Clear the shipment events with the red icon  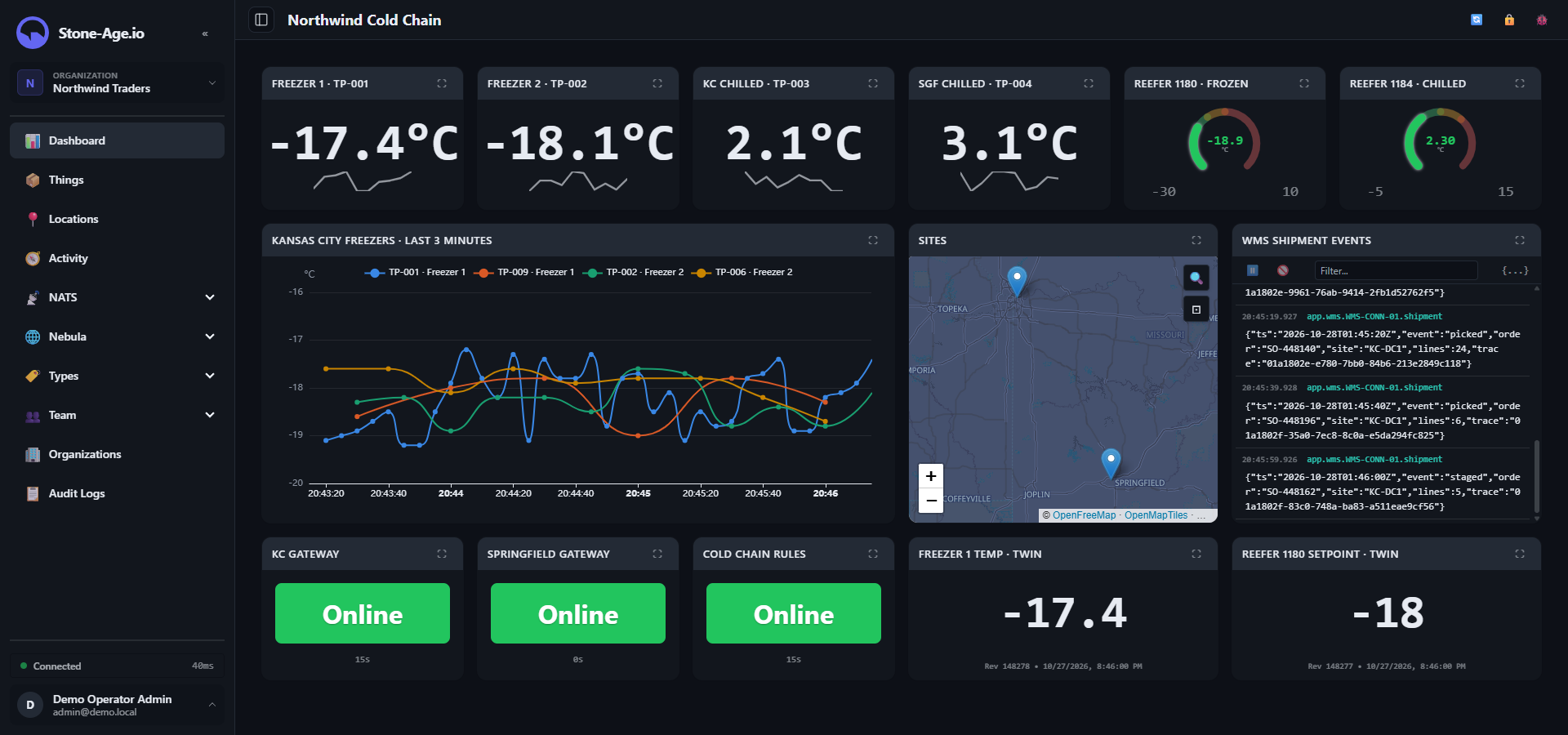[1283, 270]
